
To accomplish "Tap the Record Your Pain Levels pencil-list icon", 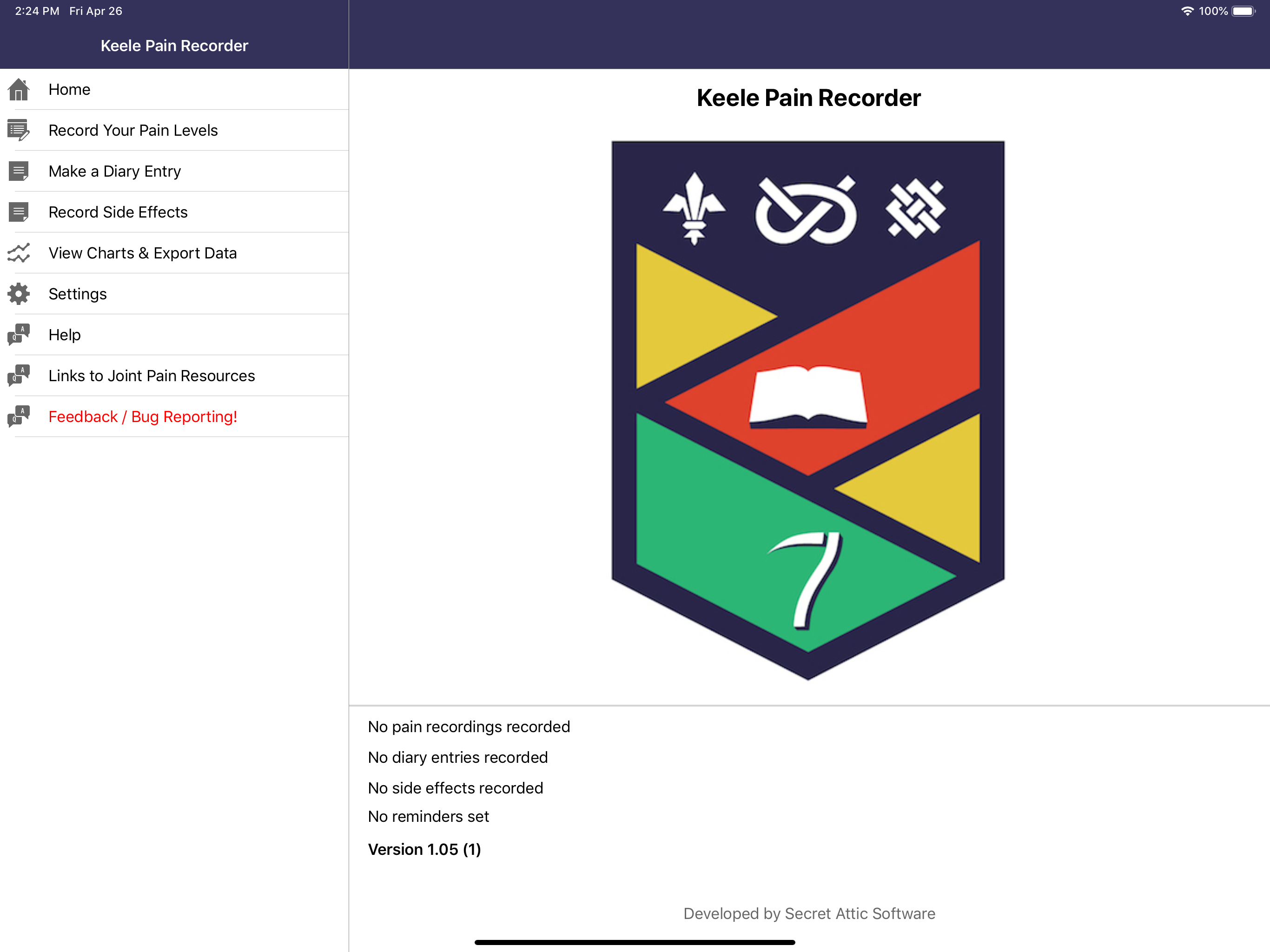I will [19, 130].
